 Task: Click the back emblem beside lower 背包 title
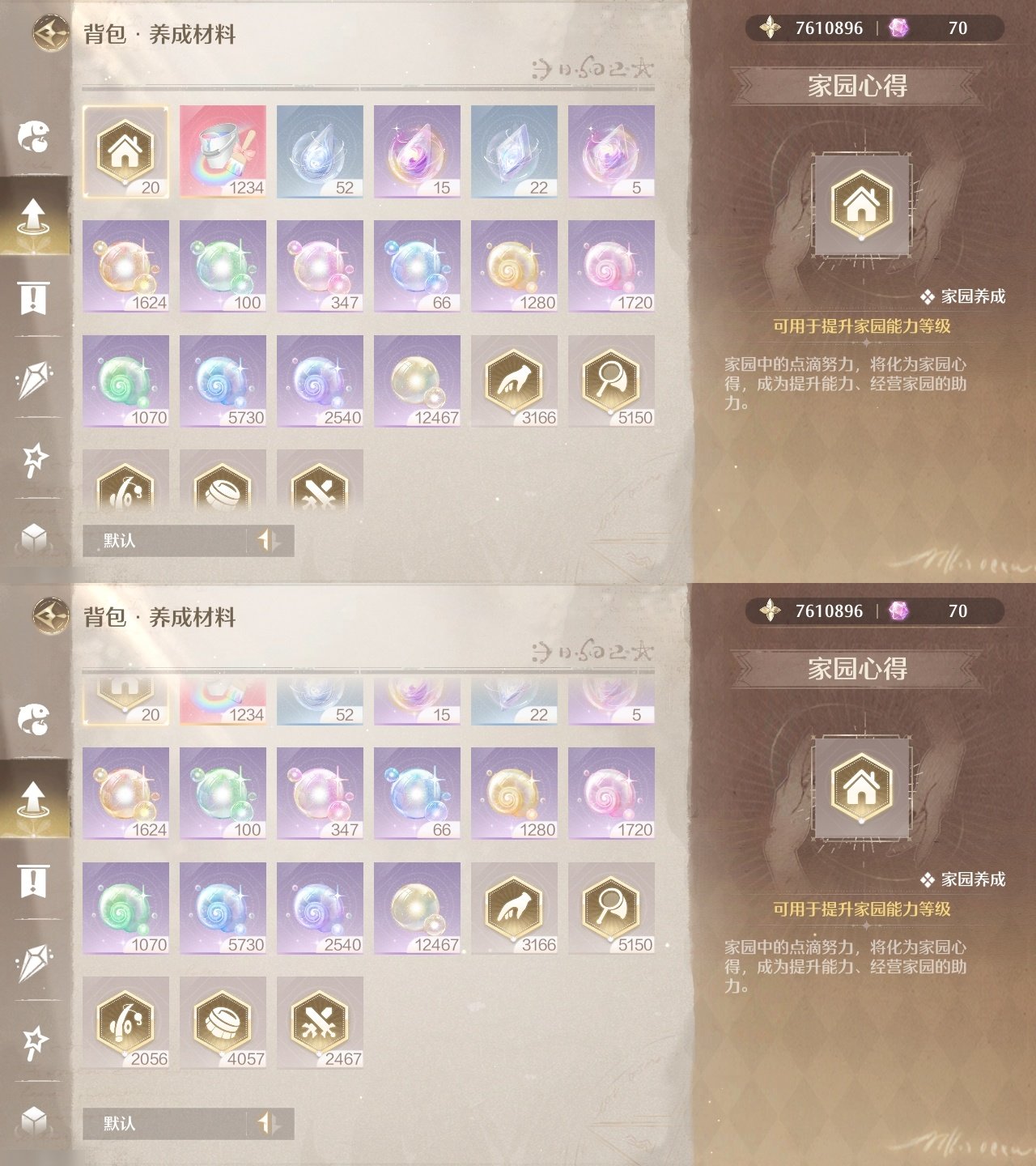pyautogui.click(x=51, y=616)
